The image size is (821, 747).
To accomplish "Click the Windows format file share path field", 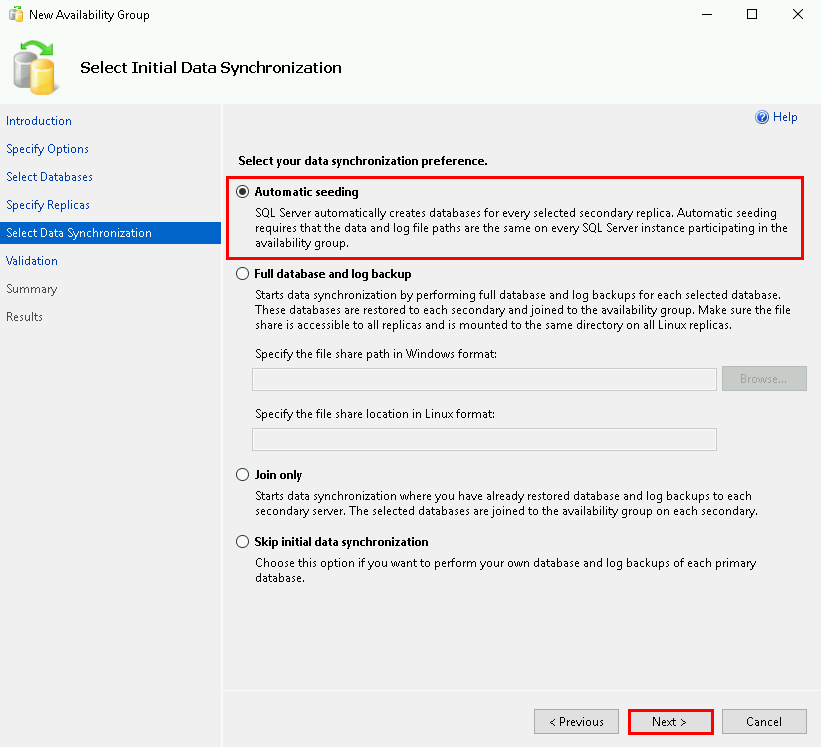I will tap(484, 379).
